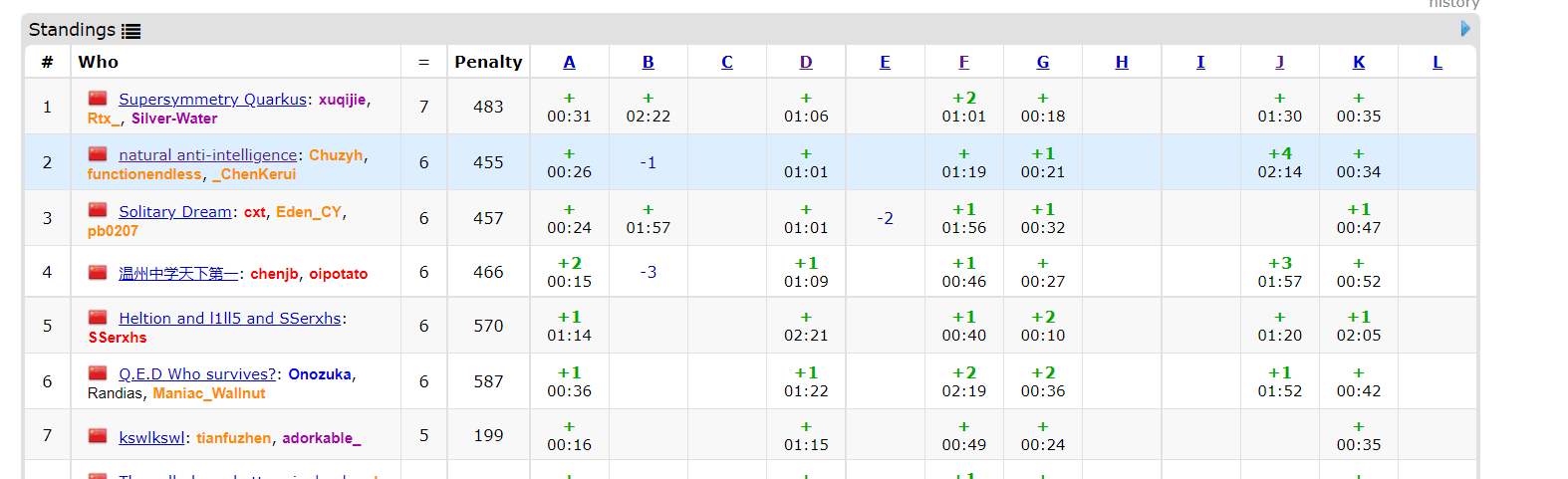Visit tianfuzhen's profile link
Screen dimensions: 1568x479
(233, 438)
